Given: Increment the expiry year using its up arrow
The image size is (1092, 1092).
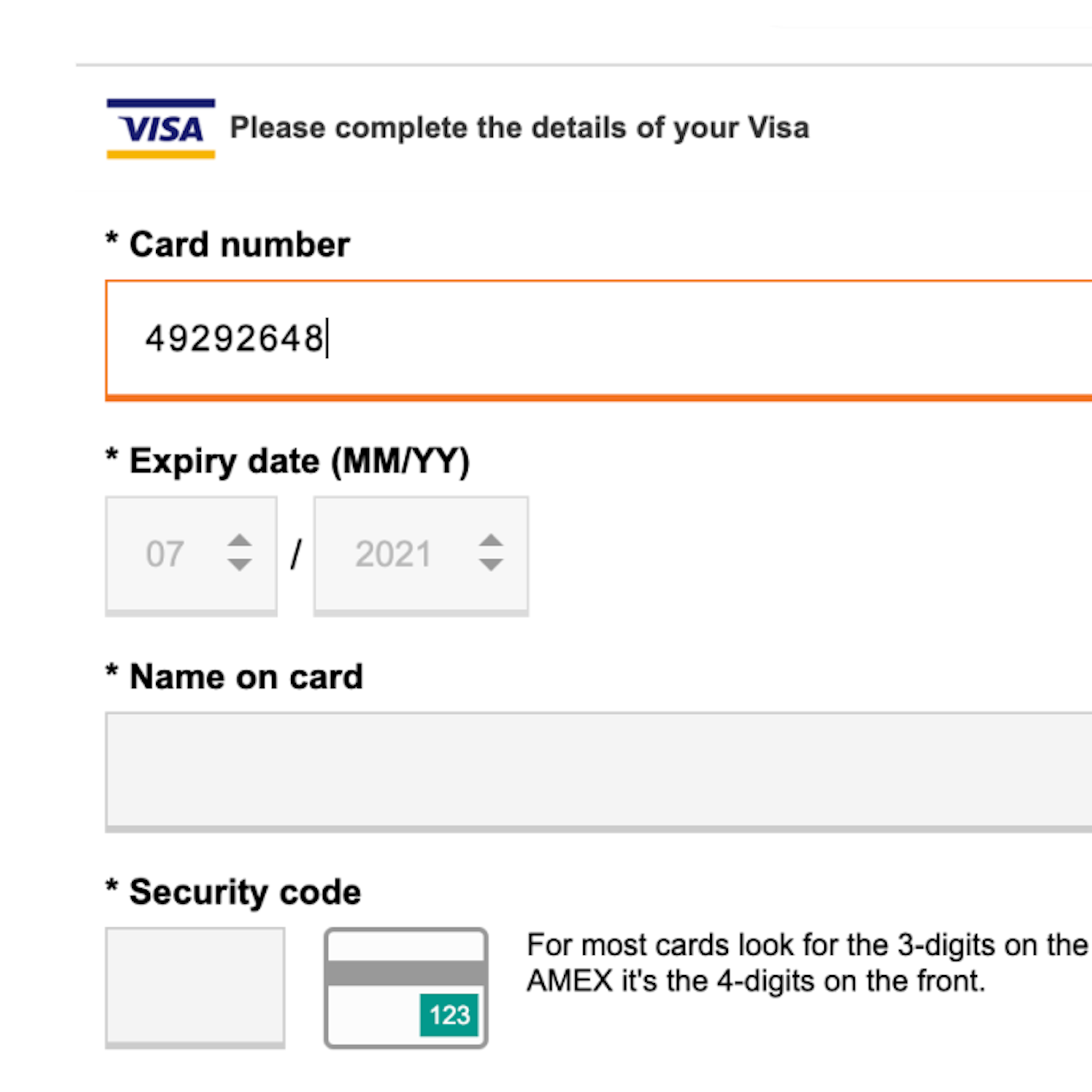Looking at the screenshot, I should pyautogui.click(x=491, y=541).
